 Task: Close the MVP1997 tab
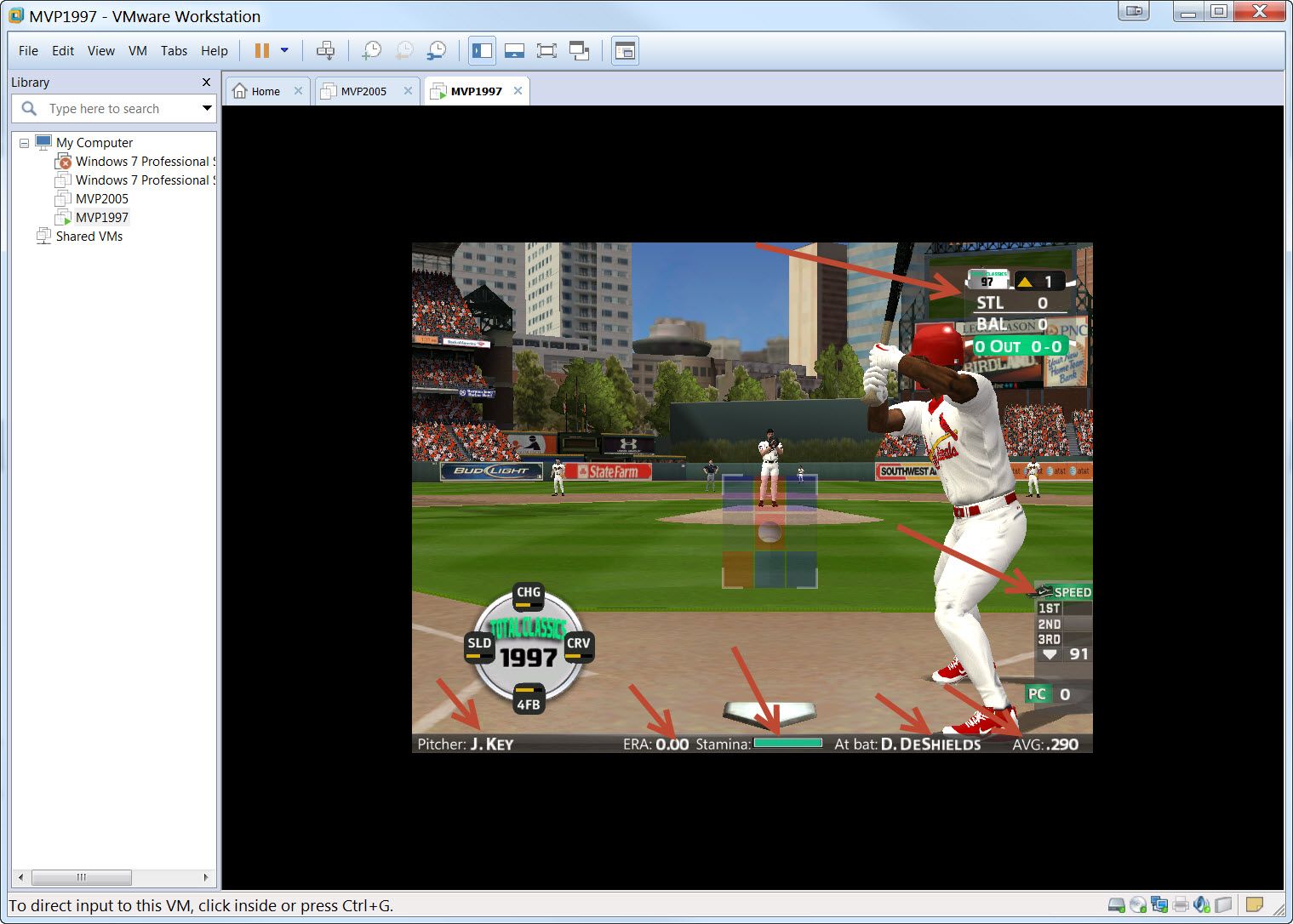[x=518, y=91]
